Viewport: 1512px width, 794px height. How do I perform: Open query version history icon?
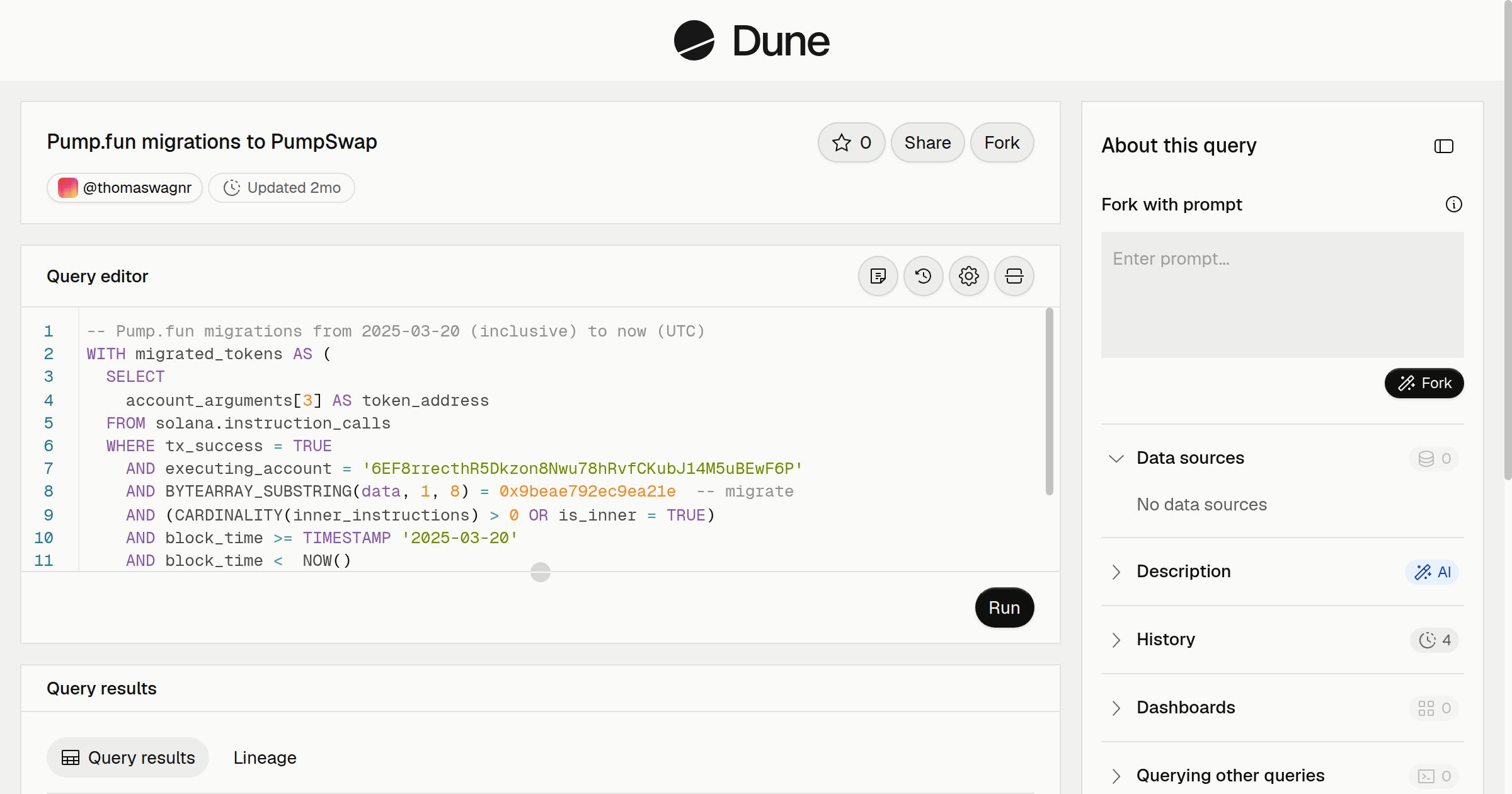[x=924, y=276]
